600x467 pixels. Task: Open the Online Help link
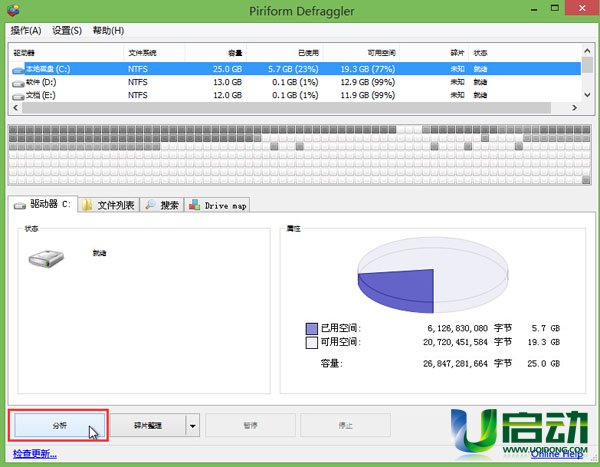(557, 454)
